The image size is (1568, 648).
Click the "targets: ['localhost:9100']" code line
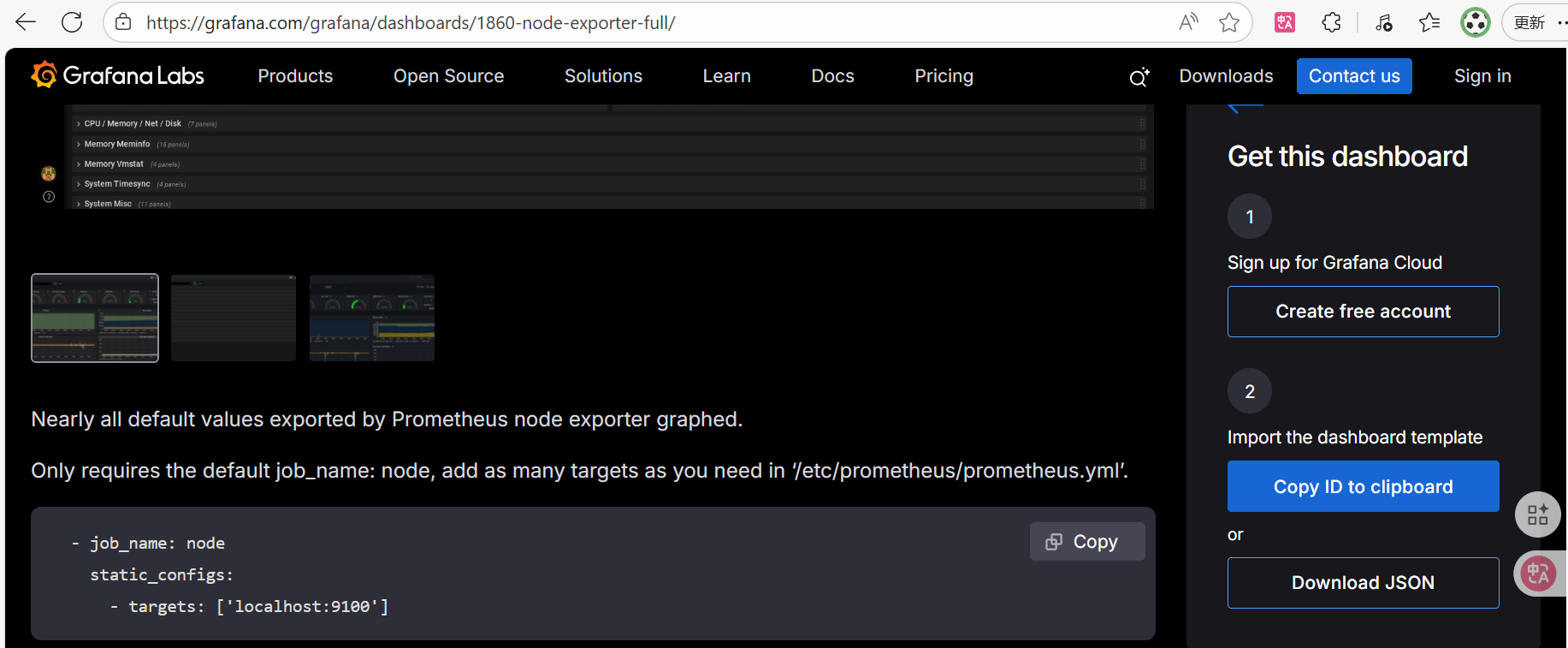click(x=249, y=606)
